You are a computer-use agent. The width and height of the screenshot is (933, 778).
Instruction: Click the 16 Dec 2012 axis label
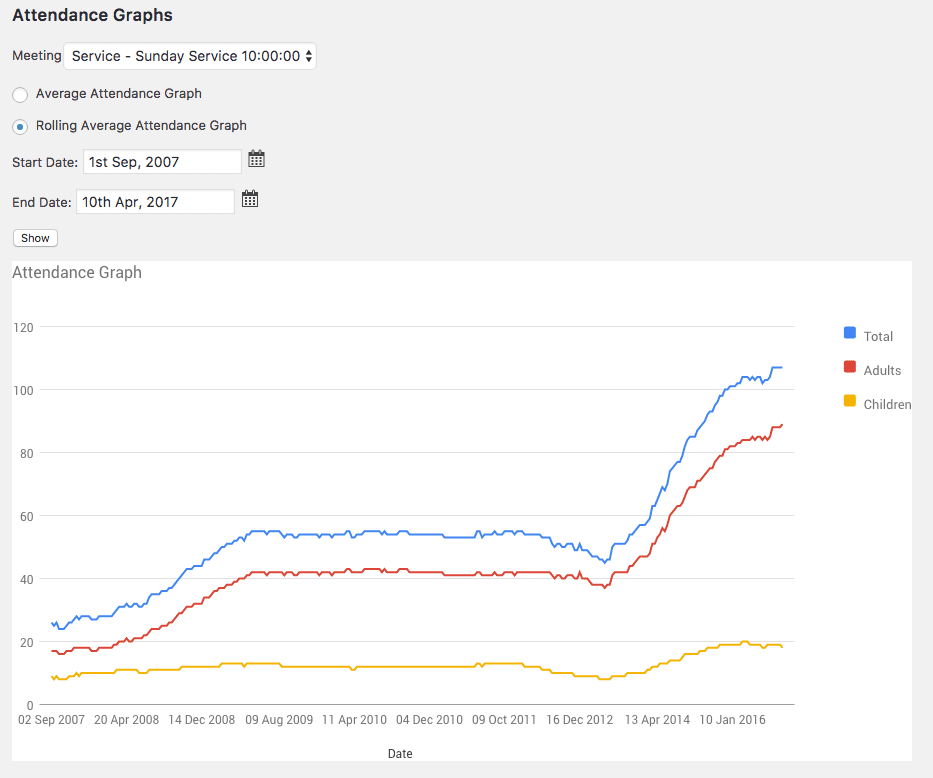point(580,719)
